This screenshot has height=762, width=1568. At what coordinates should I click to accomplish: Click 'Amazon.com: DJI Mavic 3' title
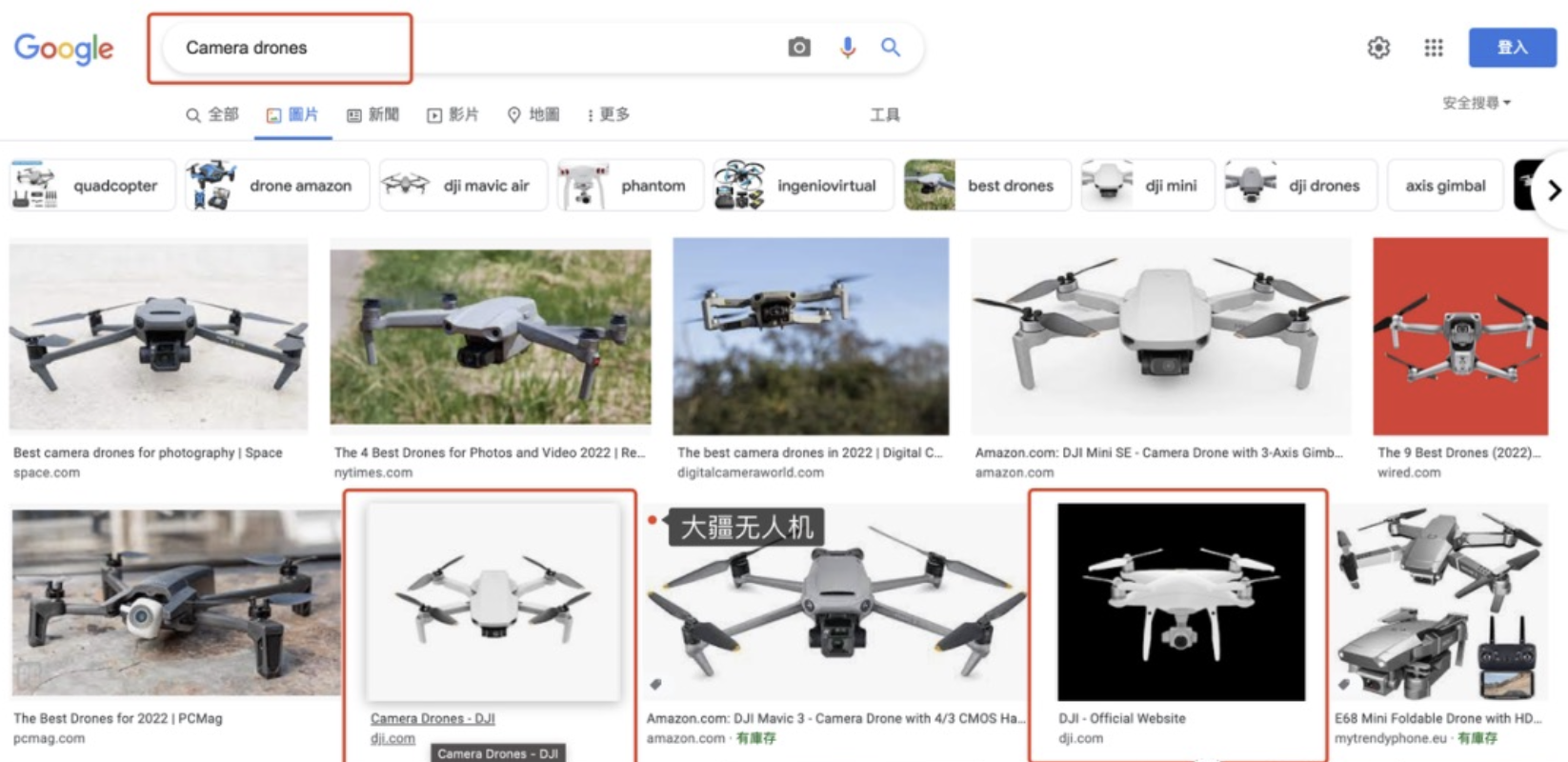[x=835, y=718]
